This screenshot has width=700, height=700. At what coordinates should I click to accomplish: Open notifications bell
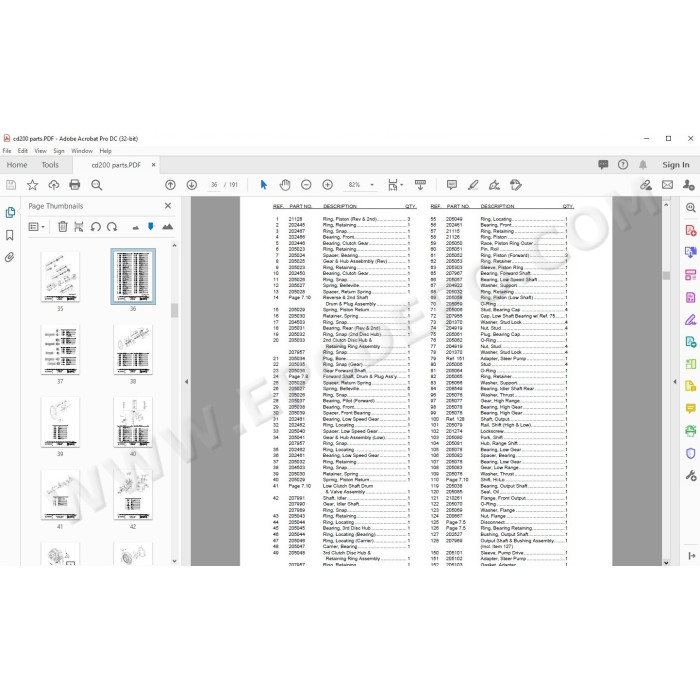coord(642,165)
